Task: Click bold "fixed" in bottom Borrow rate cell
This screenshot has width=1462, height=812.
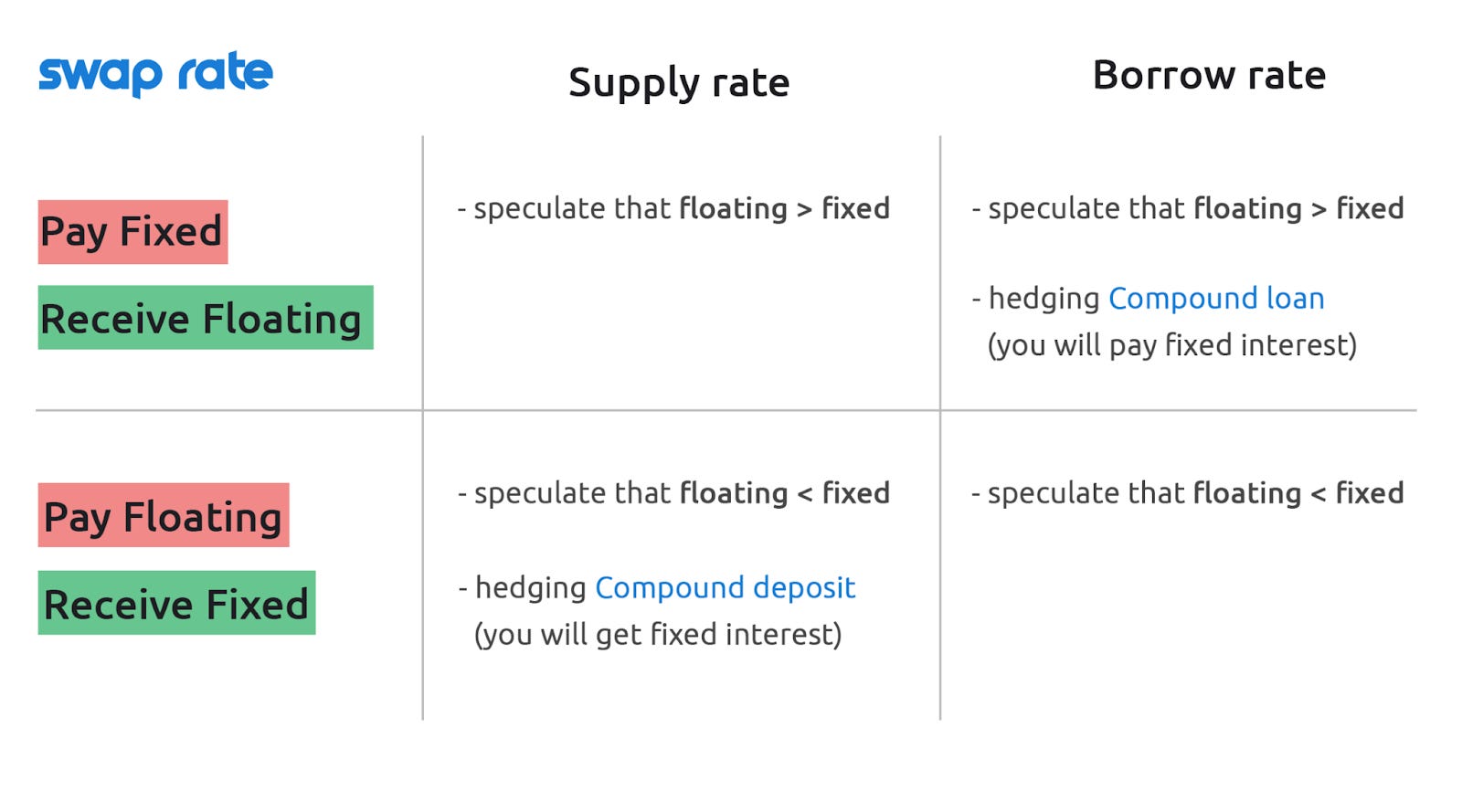Action: pos(1370,493)
